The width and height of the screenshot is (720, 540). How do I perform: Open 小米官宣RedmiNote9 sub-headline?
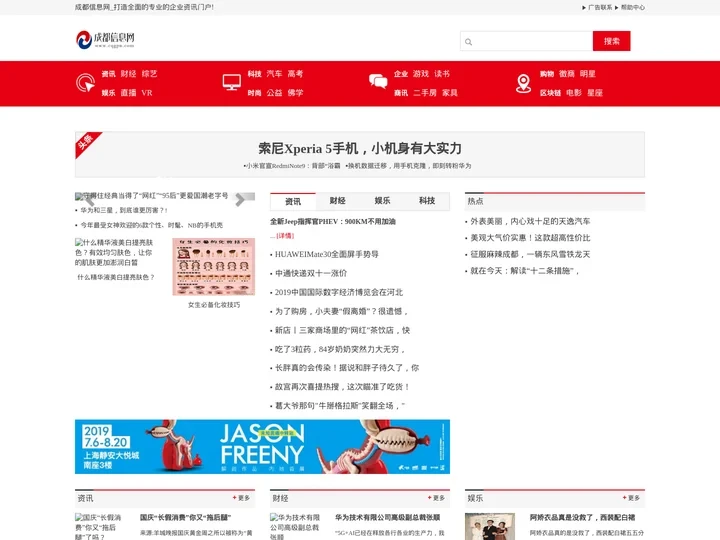(x=292, y=166)
